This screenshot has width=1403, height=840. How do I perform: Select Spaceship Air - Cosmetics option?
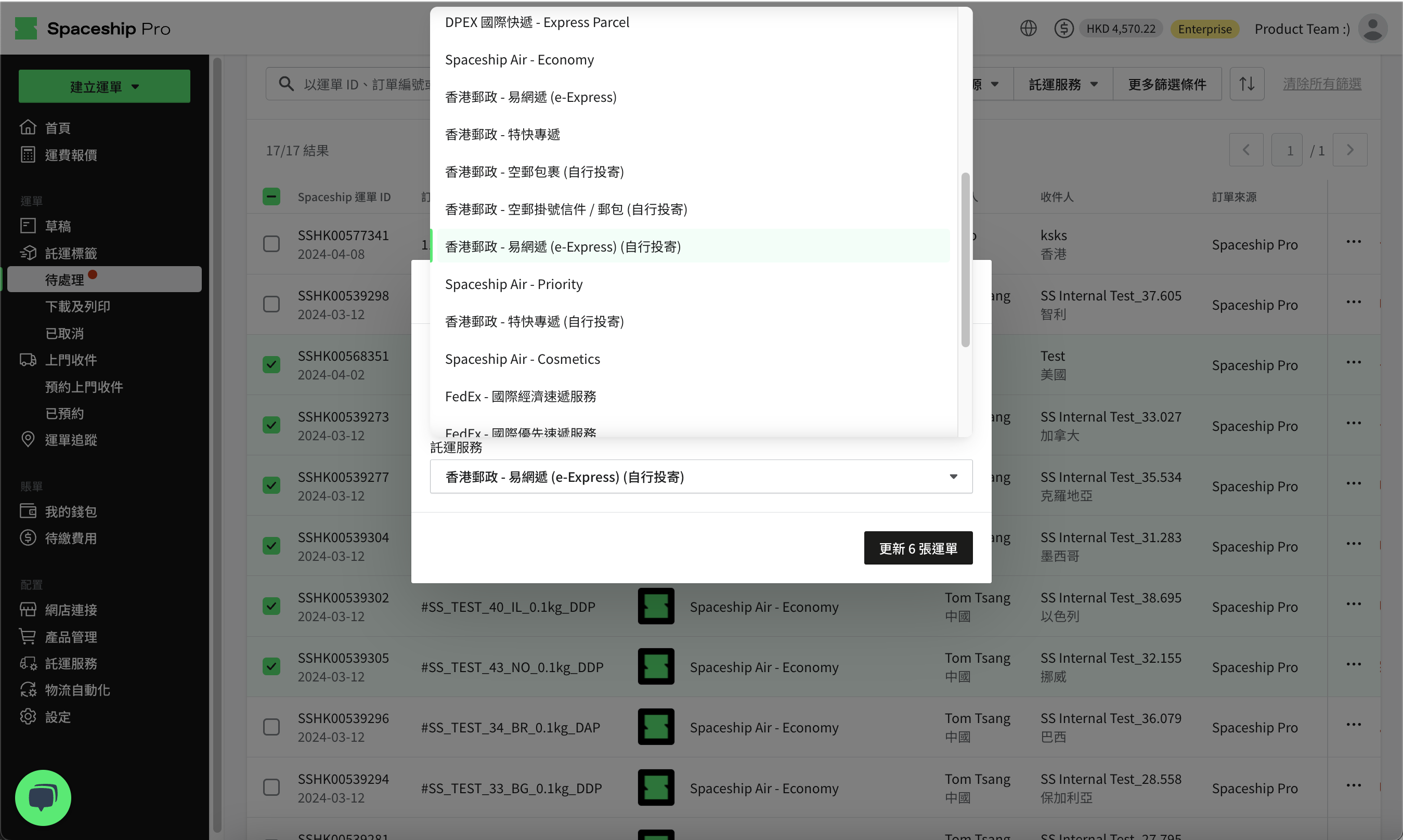click(x=694, y=359)
